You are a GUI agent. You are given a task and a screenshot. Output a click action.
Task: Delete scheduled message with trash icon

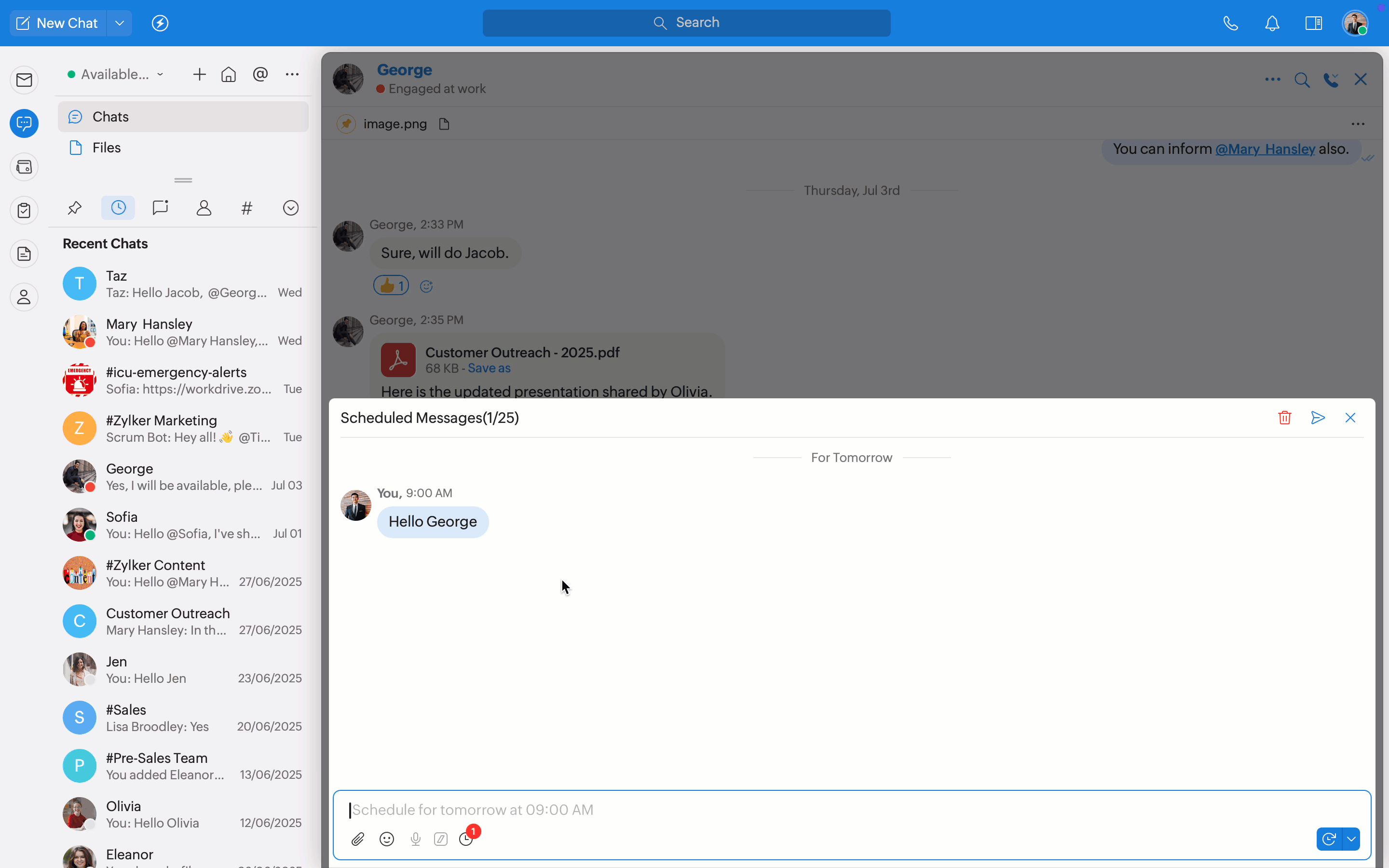click(x=1284, y=418)
